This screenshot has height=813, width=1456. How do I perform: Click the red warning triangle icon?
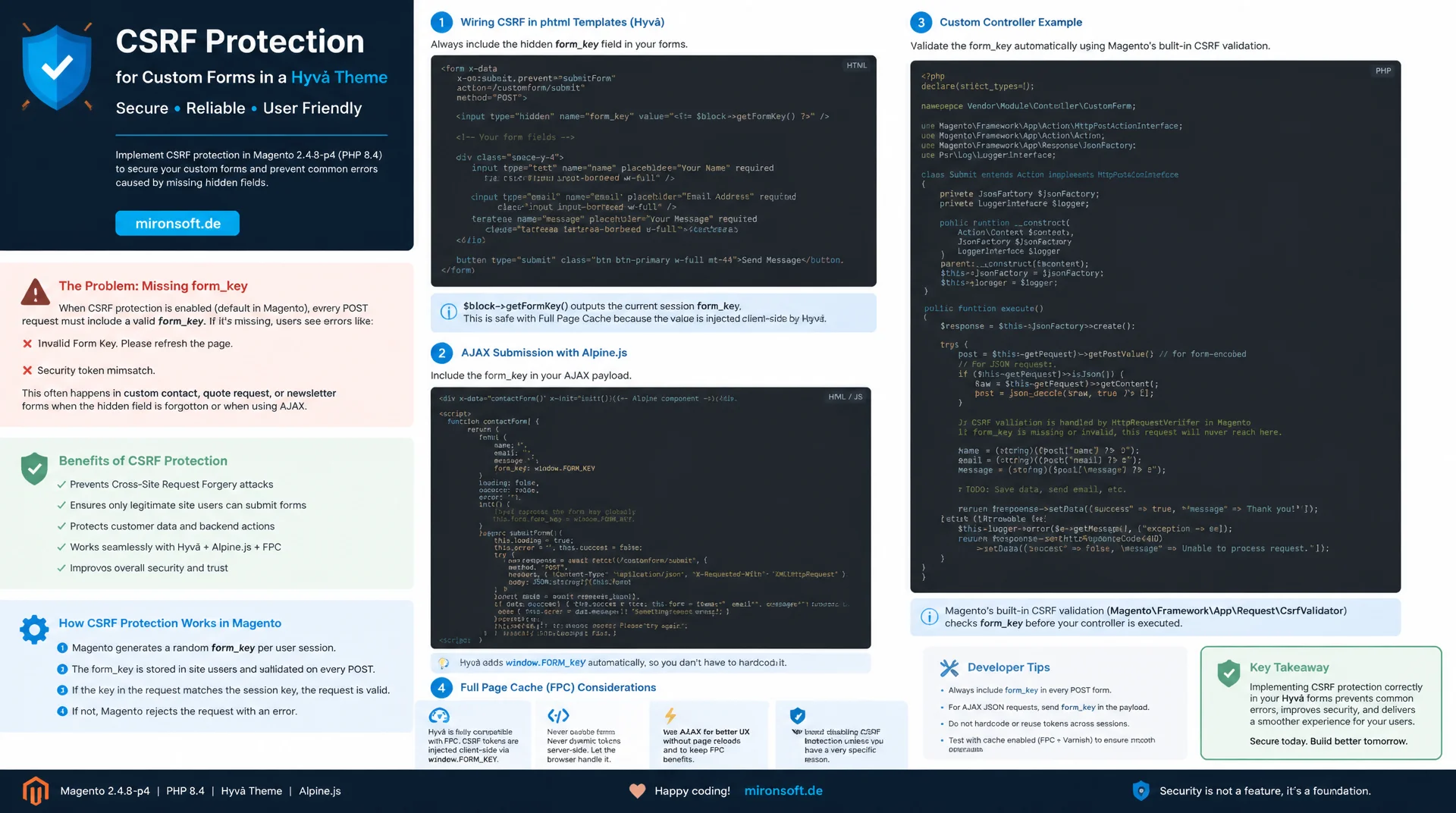pyautogui.click(x=36, y=291)
